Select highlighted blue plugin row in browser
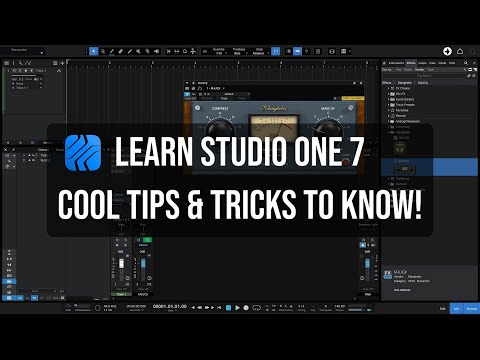 429,167
